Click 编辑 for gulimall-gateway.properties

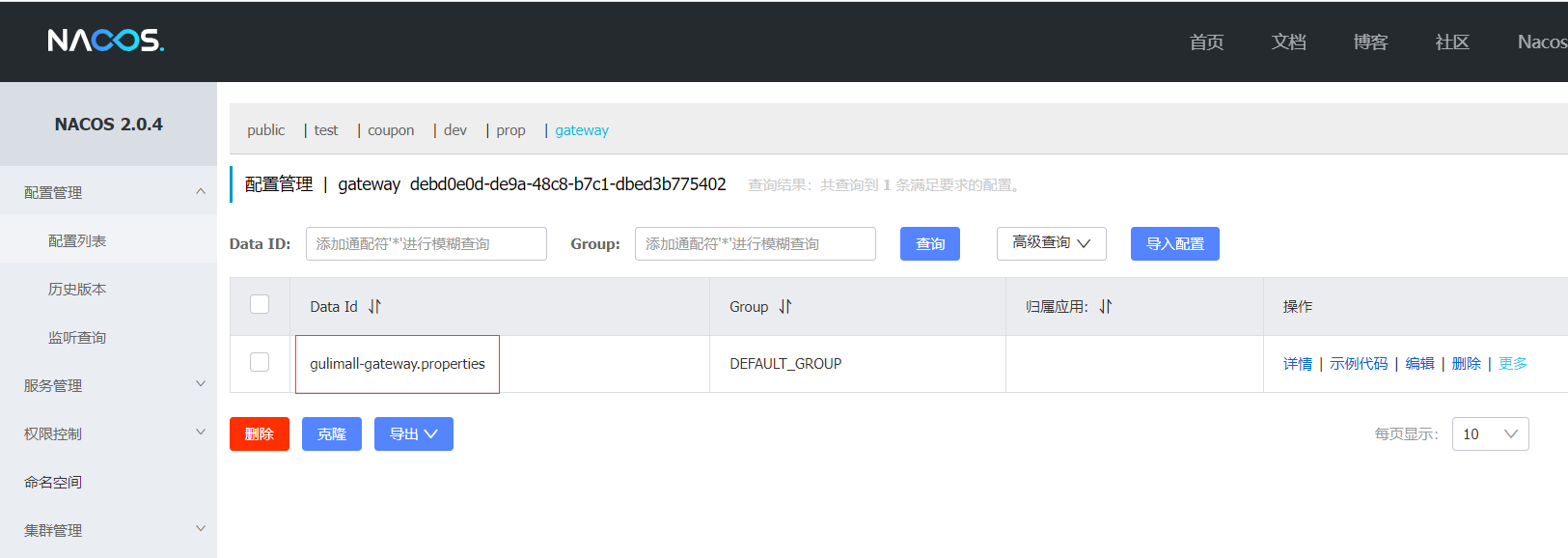[x=1419, y=363]
